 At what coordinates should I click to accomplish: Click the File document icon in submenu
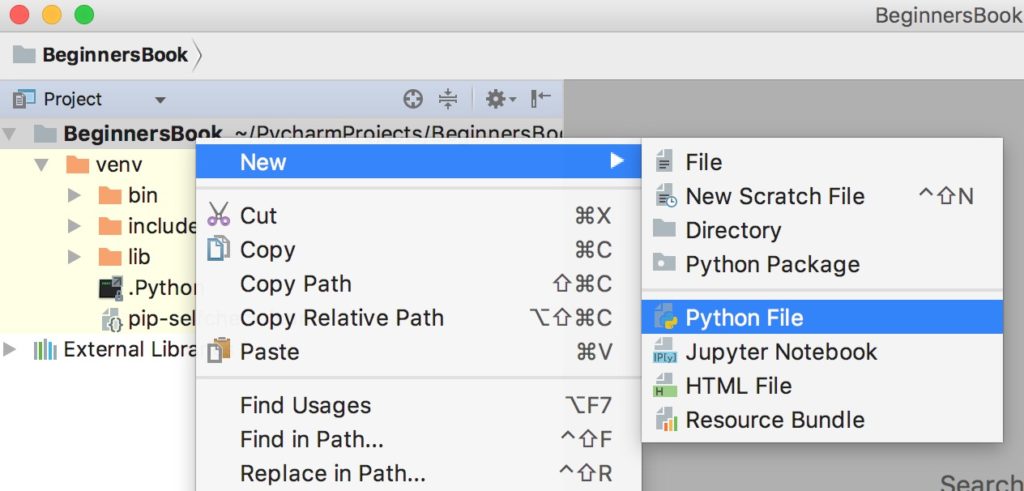pyautogui.click(x=664, y=161)
